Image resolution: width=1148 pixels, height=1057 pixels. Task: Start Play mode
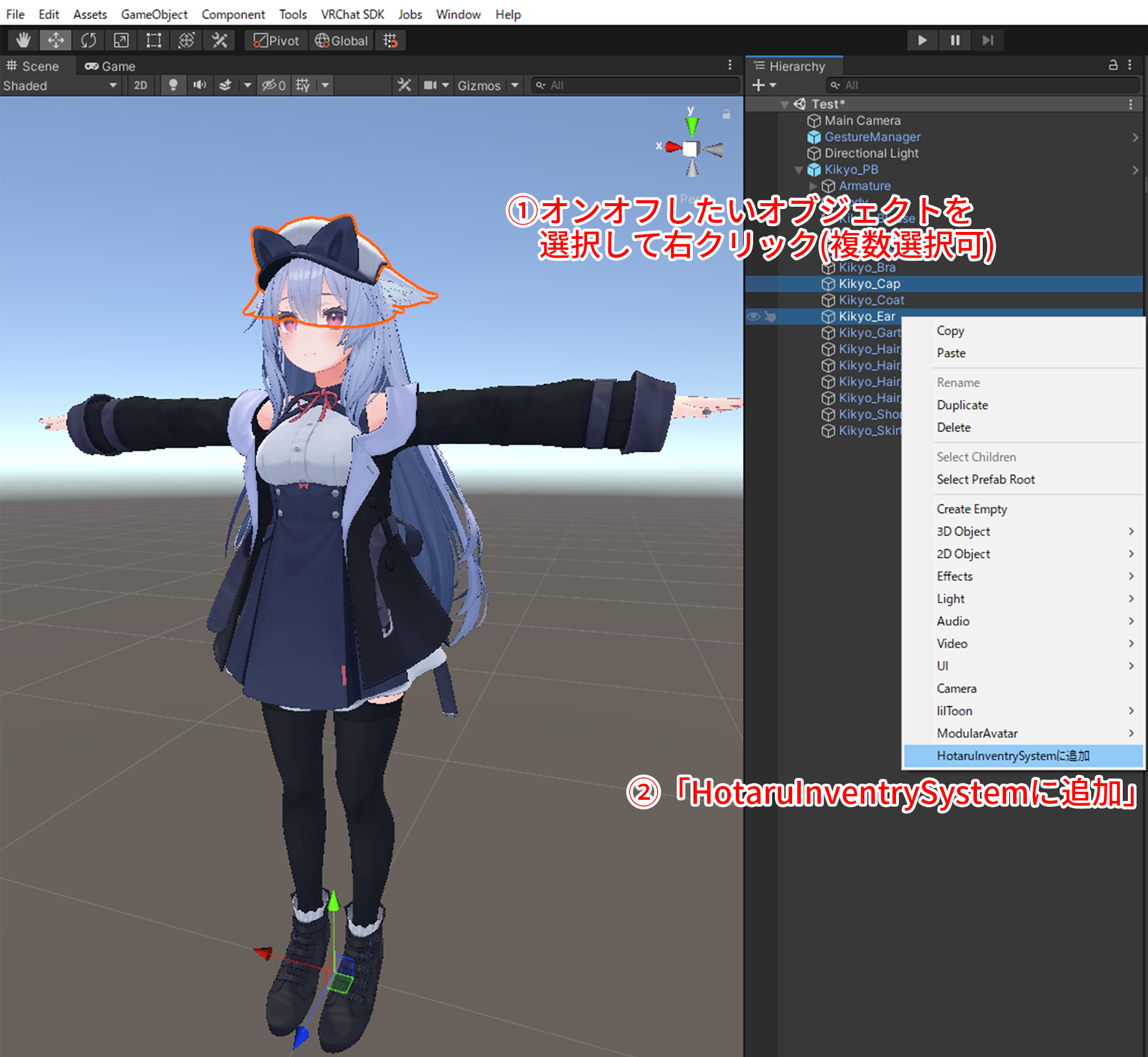point(922,40)
